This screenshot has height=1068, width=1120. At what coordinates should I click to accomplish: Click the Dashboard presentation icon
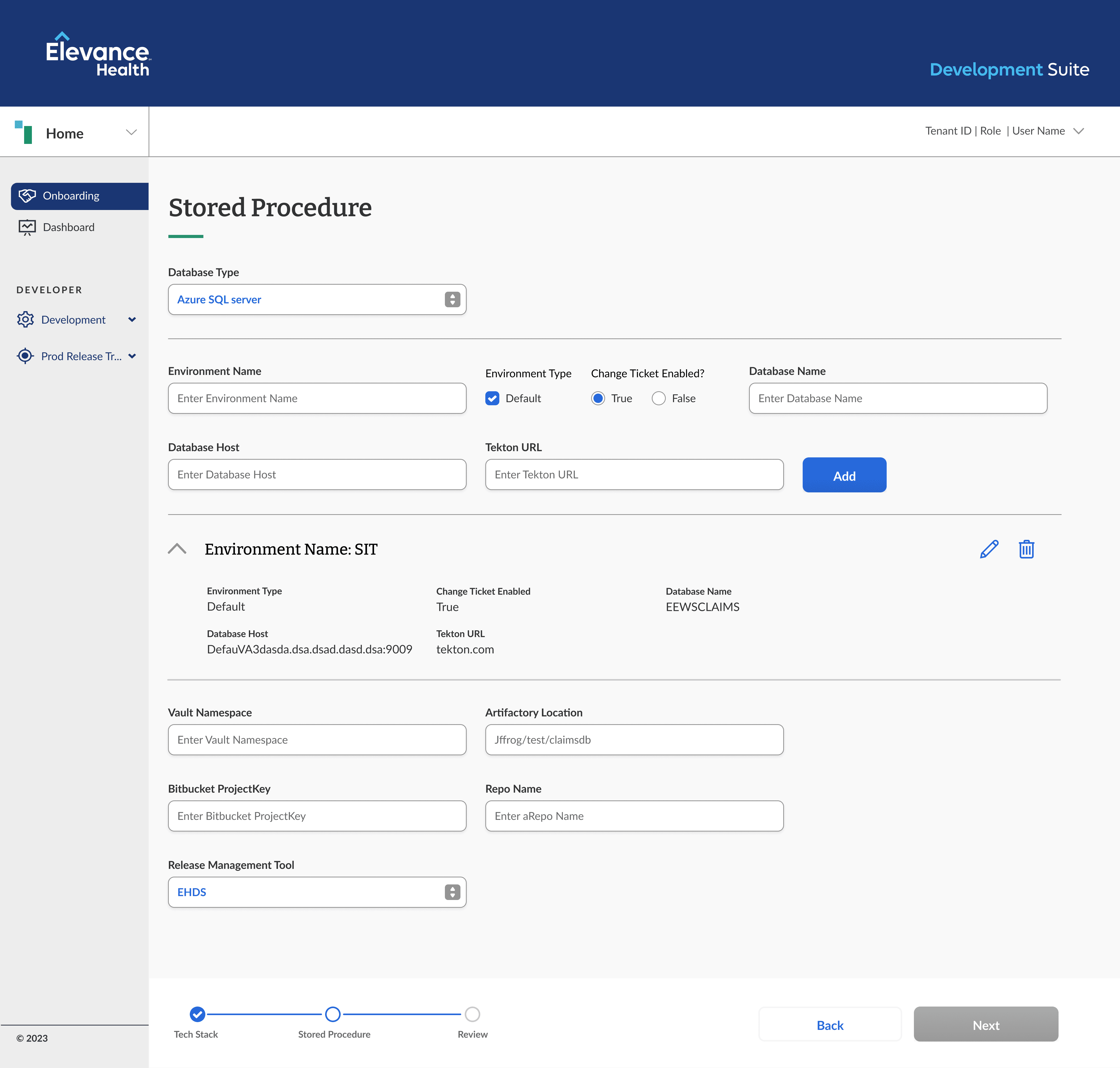pyautogui.click(x=27, y=227)
